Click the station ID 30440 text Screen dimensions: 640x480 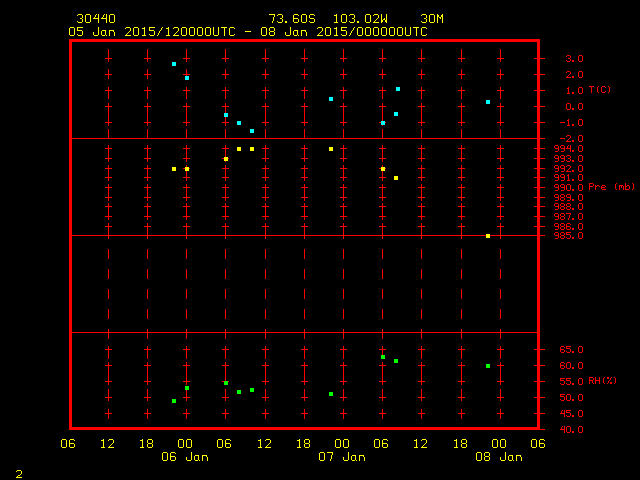[x=96, y=19]
